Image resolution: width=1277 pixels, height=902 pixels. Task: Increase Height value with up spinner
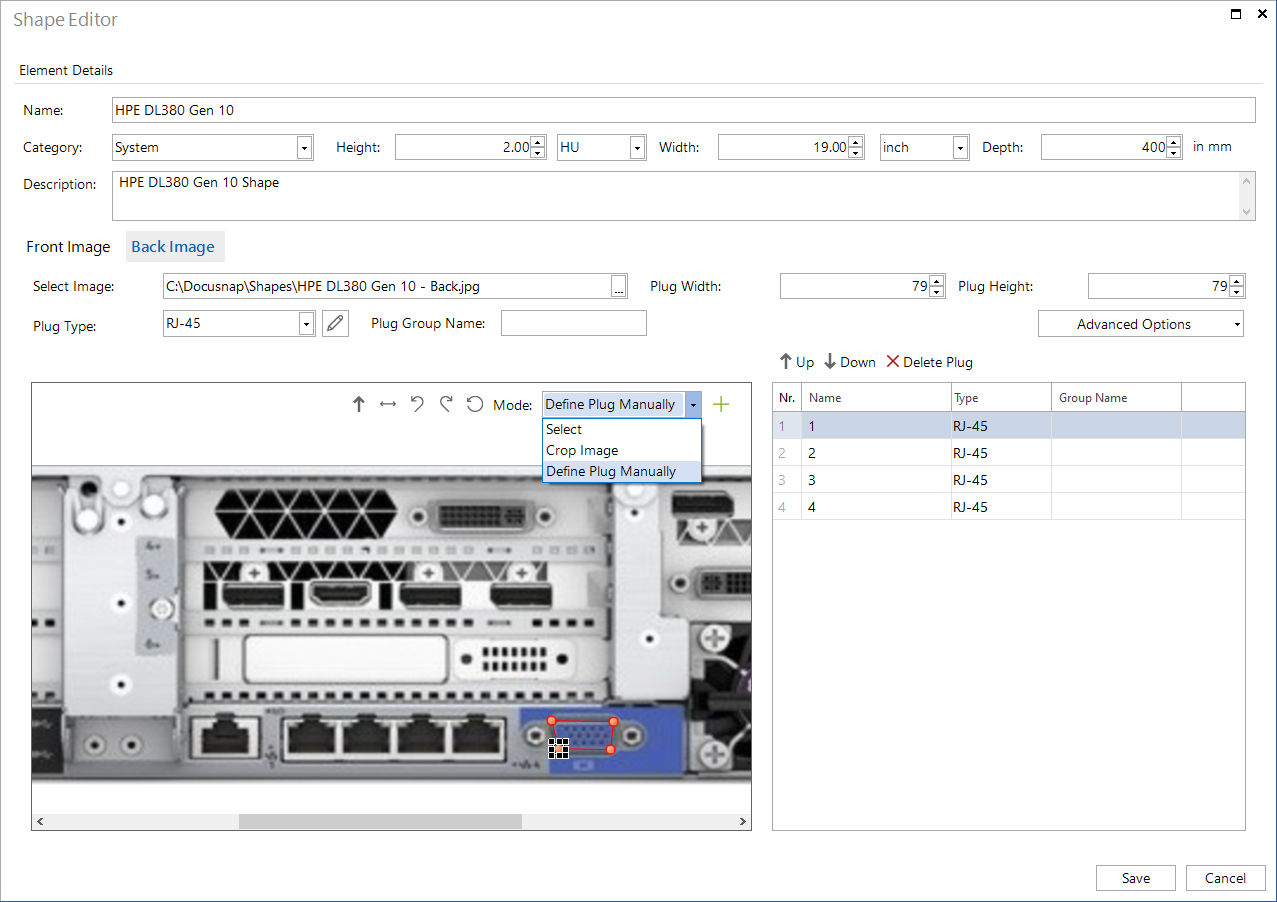tap(537, 142)
